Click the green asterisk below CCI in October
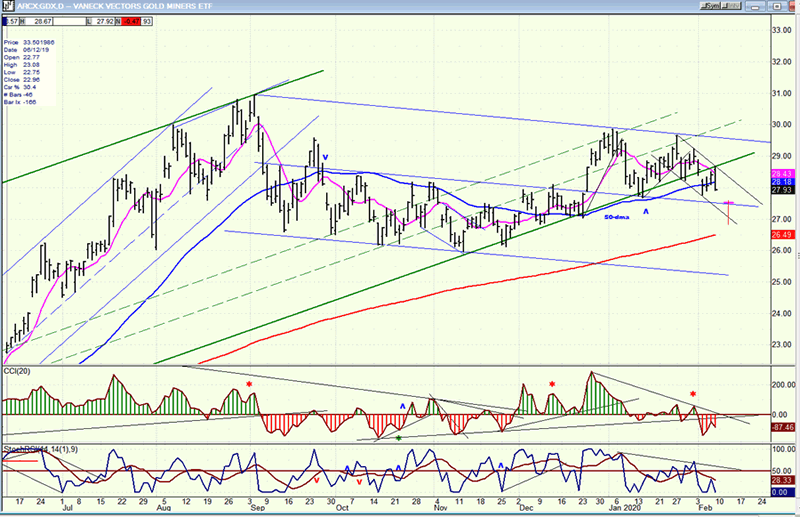The width and height of the screenshot is (800, 517). click(x=399, y=438)
